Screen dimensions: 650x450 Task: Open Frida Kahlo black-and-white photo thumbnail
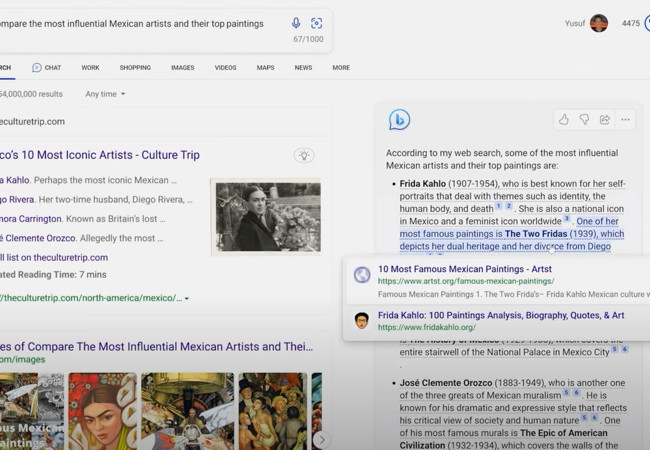coord(268,217)
